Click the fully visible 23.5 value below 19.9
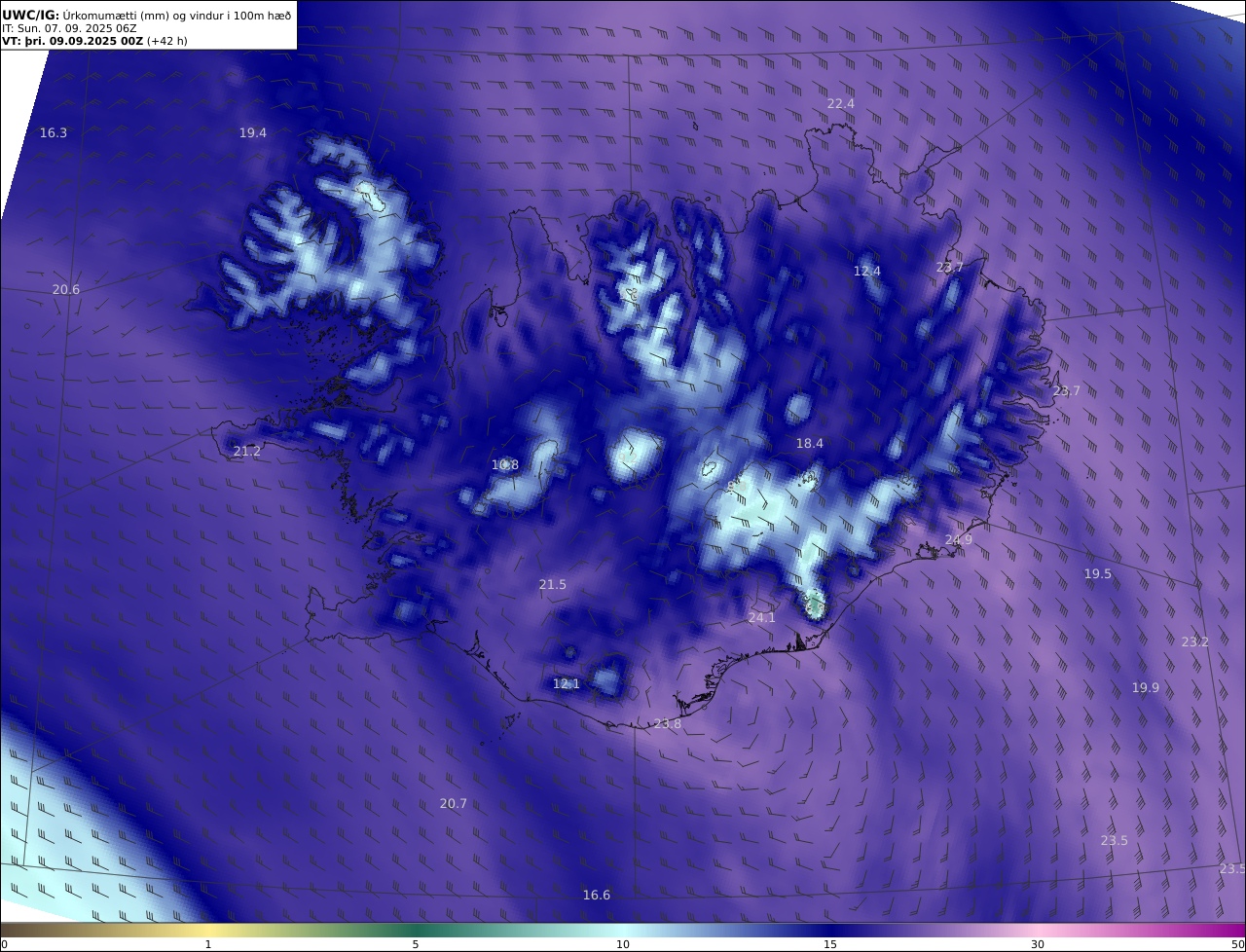This screenshot has height=952, width=1246. coord(1115,841)
